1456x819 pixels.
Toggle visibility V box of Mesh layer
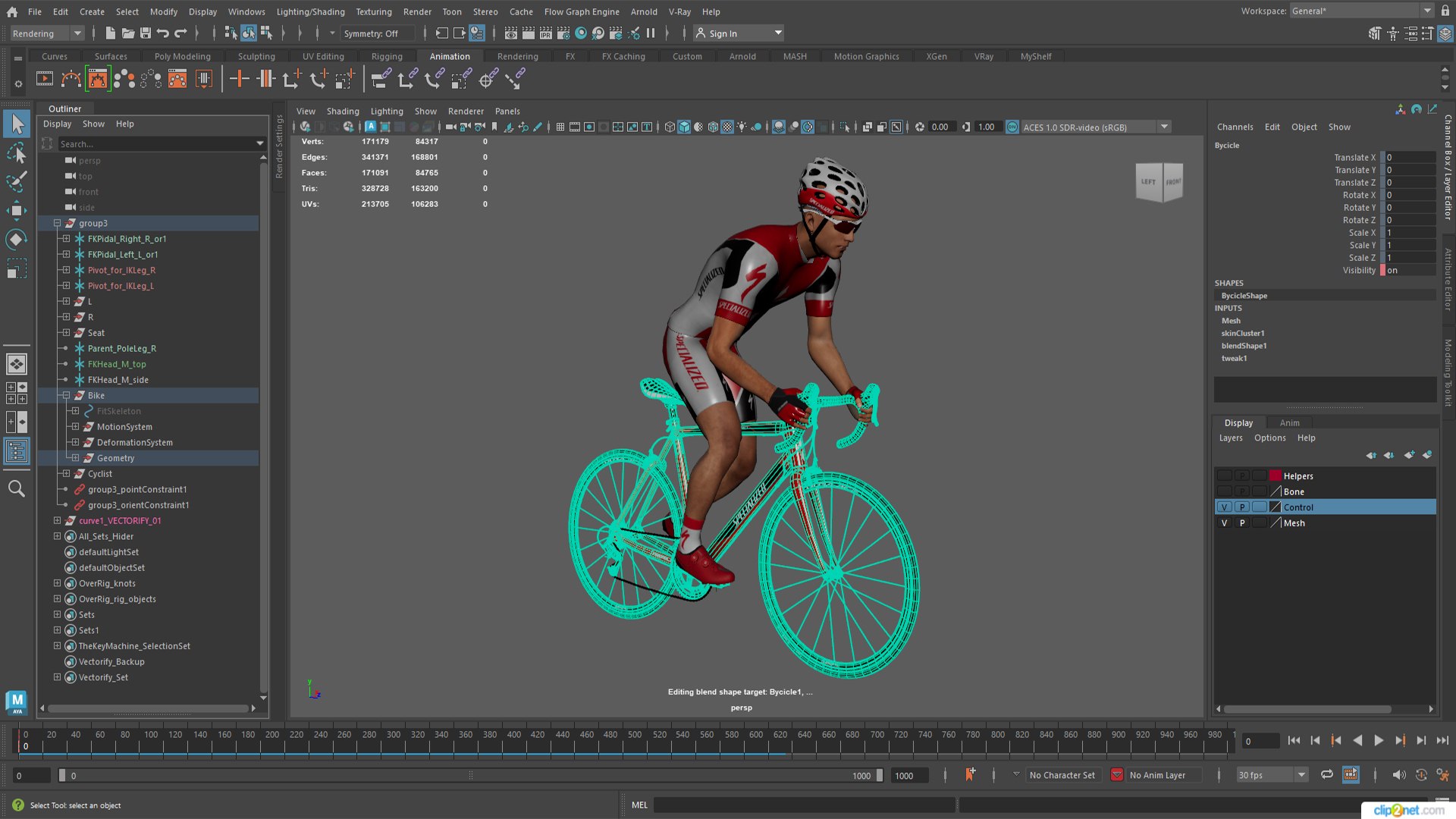pos(1224,523)
